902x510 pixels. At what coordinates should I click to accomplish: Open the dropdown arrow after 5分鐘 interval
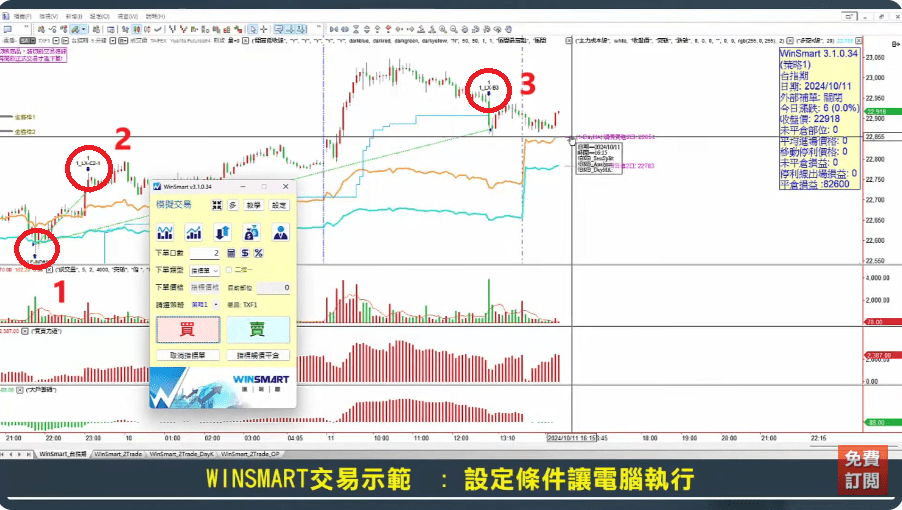click(113, 41)
